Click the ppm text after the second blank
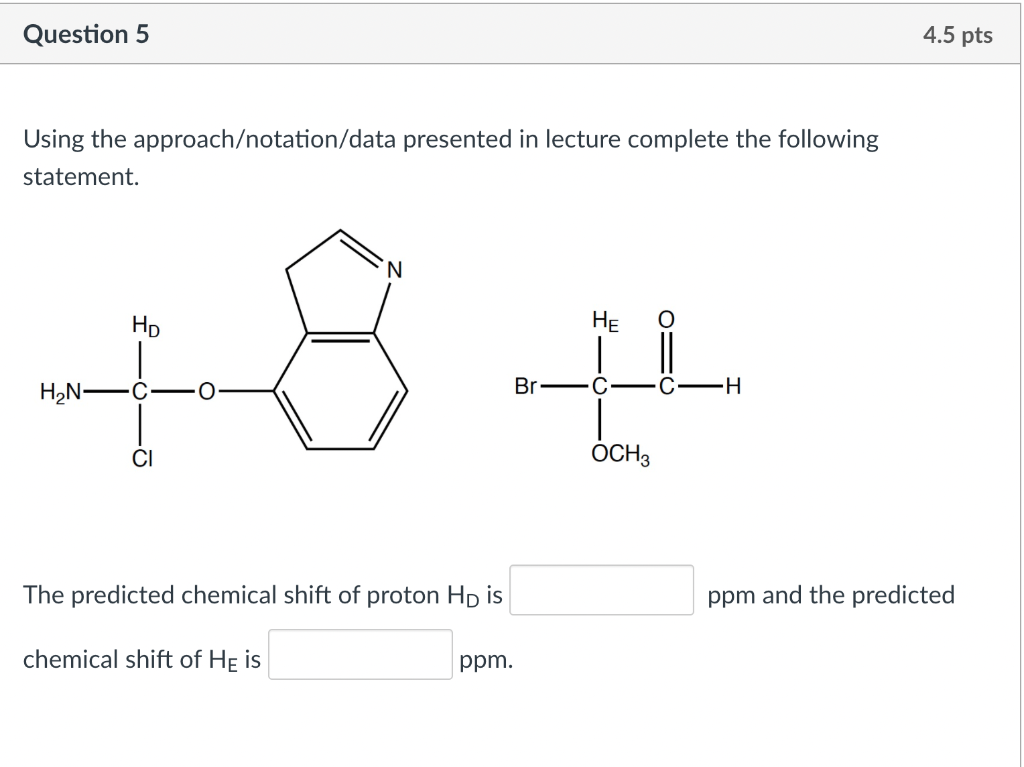Viewport: 1024px width, 767px height. (x=484, y=658)
